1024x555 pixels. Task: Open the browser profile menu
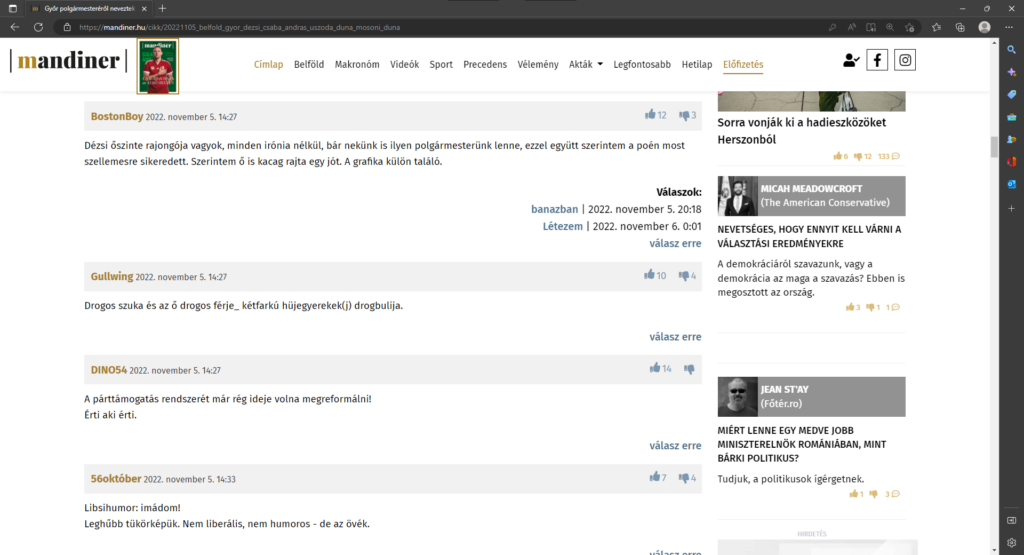click(985, 27)
